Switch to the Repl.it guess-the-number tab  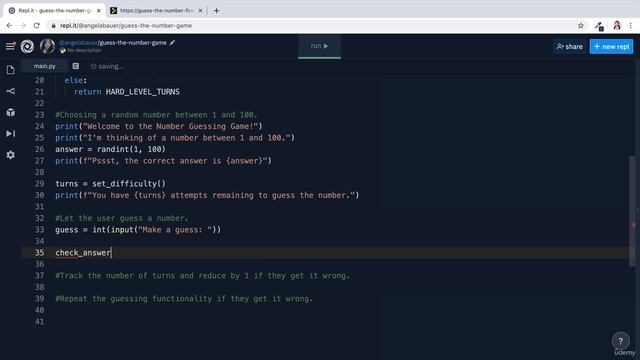54,11
